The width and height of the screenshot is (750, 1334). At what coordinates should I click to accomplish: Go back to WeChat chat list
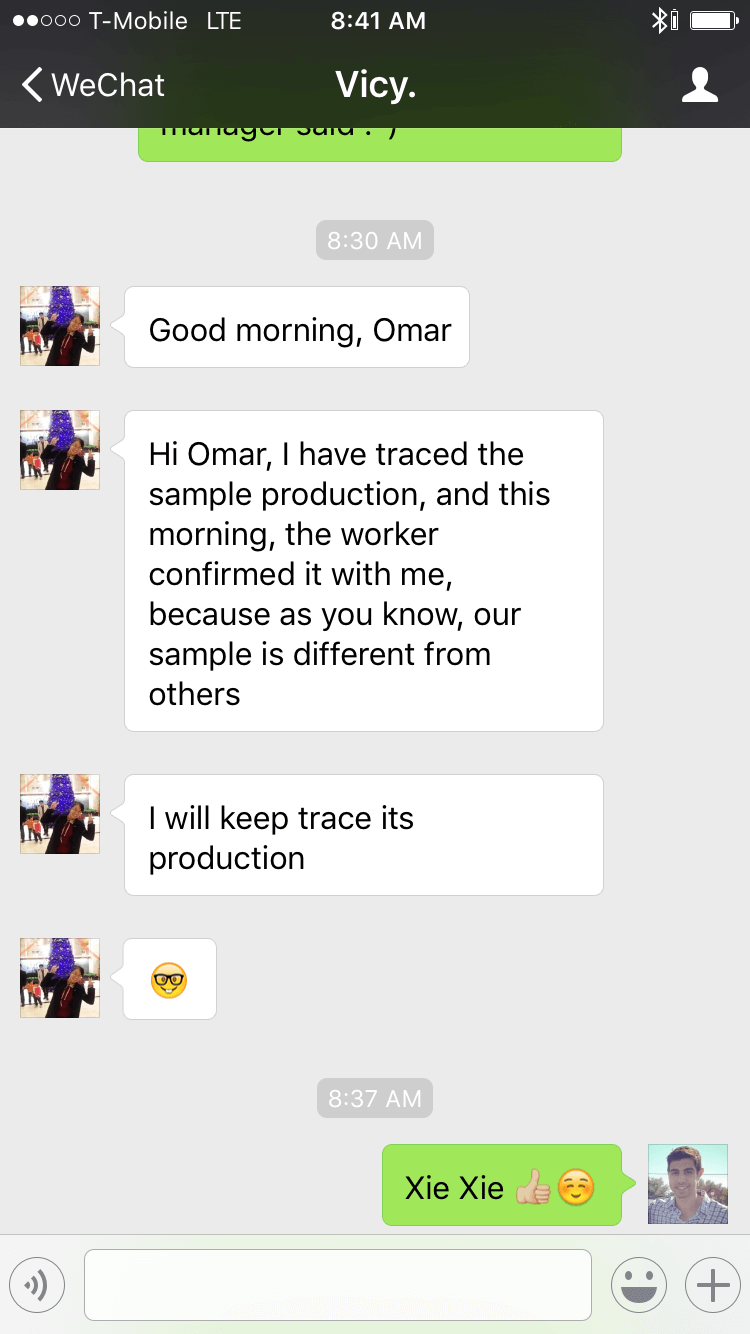pyautogui.click(x=93, y=85)
